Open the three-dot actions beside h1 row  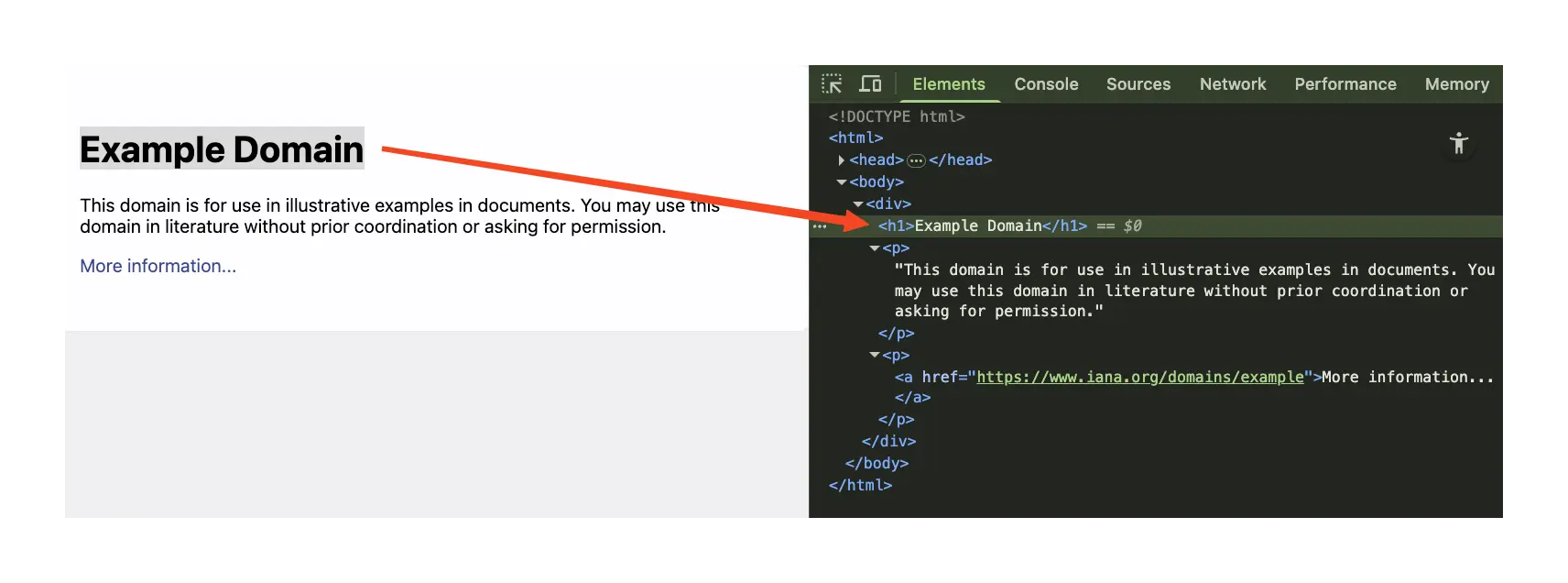click(x=820, y=226)
